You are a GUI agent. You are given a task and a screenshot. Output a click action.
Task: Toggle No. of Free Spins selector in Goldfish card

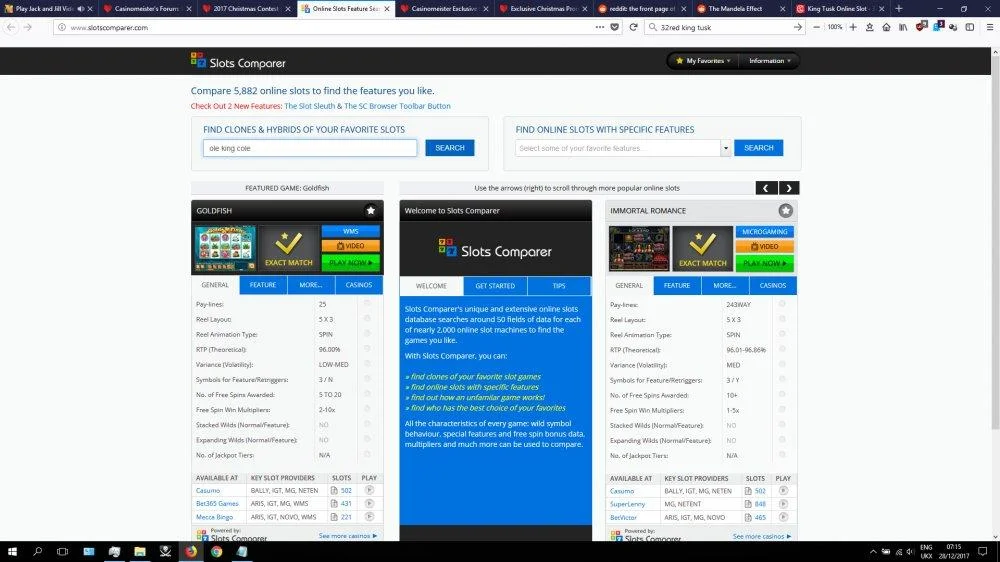tap(367, 394)
